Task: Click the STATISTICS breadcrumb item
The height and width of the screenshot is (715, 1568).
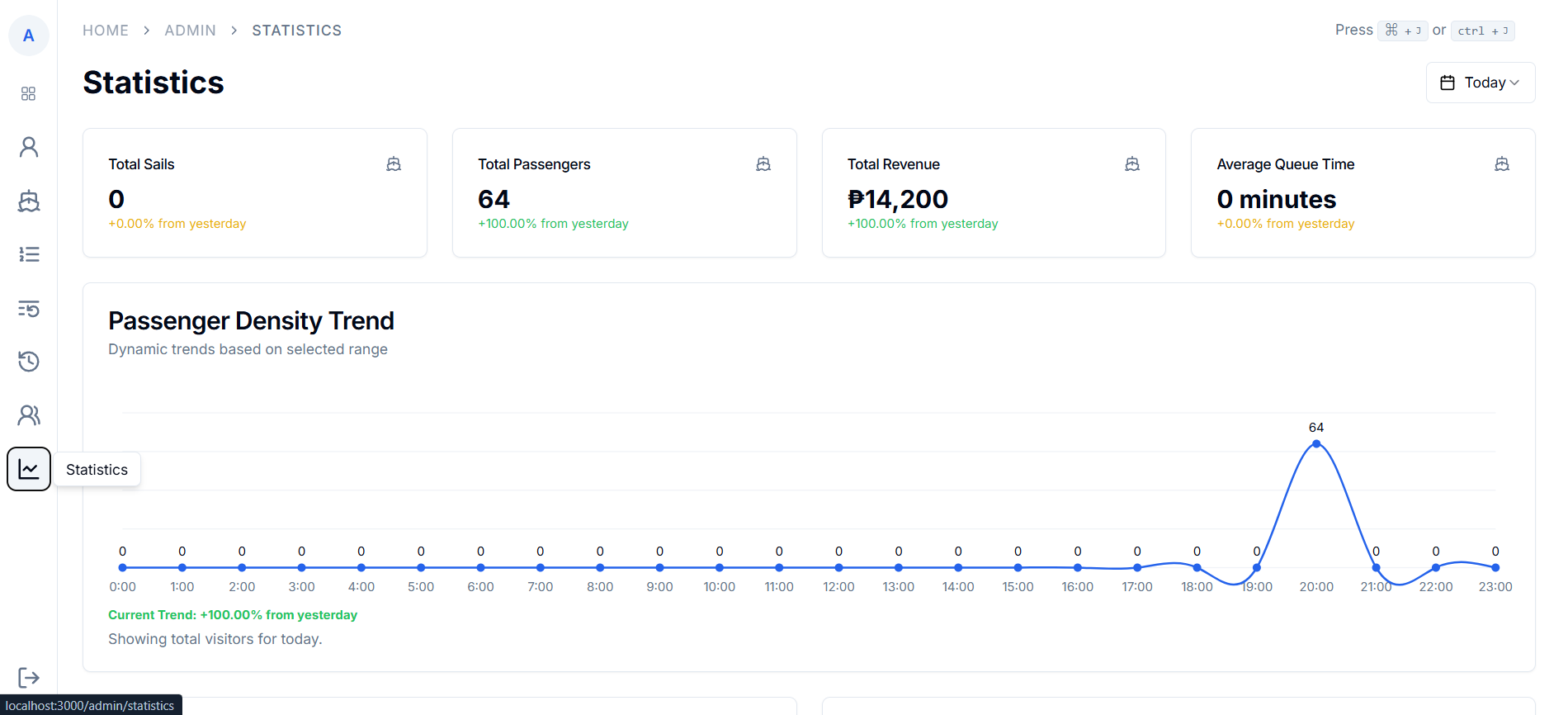Action: (x=296, y=31)
